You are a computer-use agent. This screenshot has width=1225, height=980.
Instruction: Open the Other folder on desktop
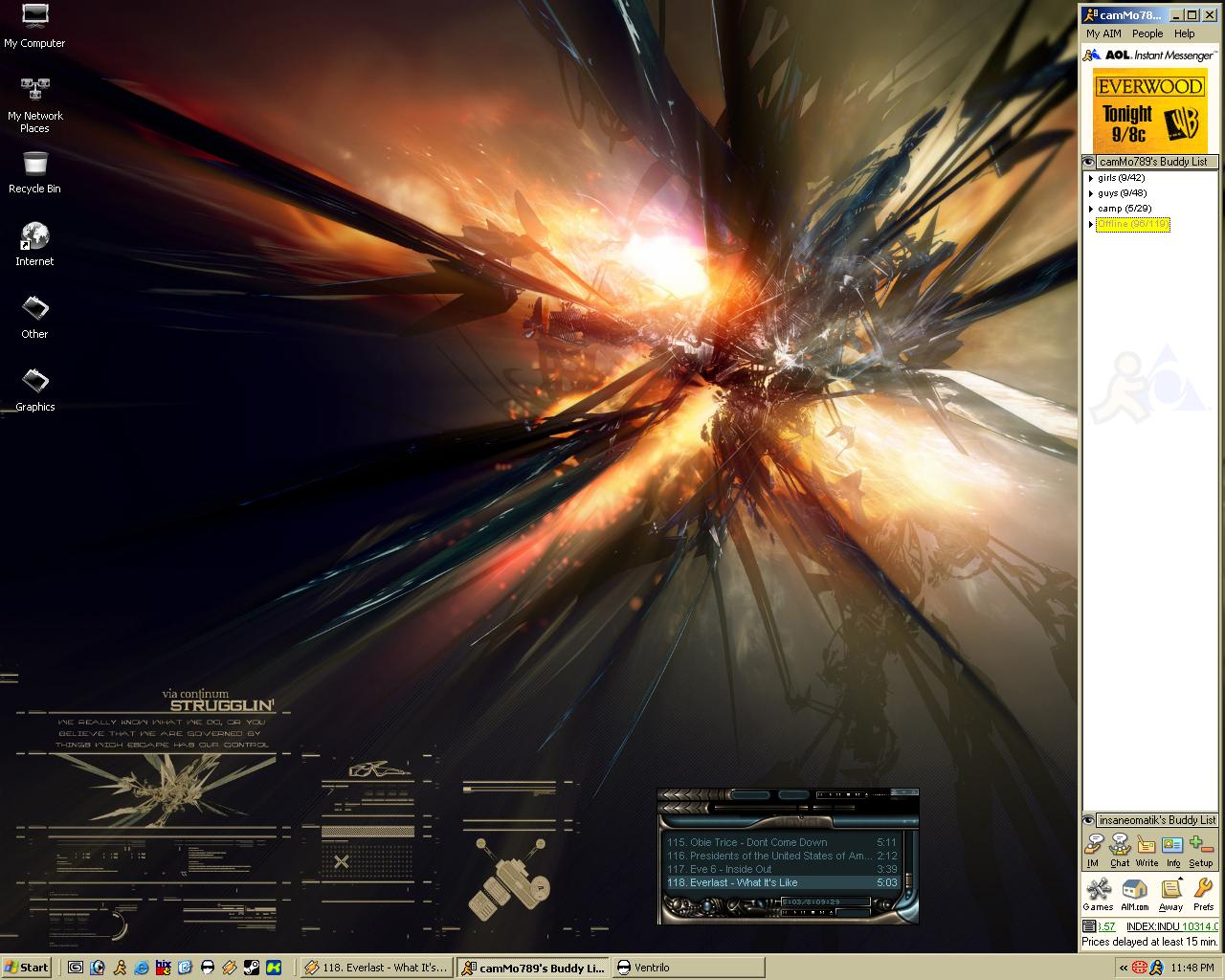(34, 318)
